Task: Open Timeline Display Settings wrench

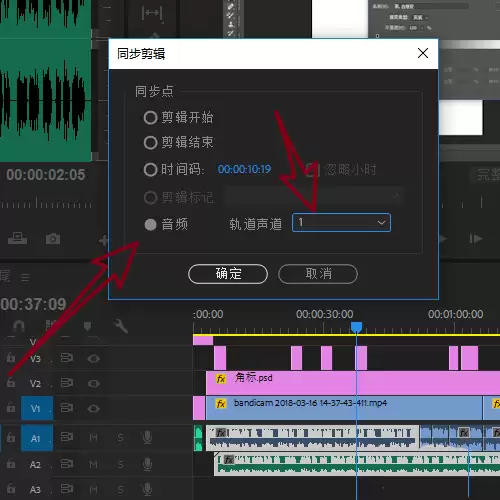Action: click(x=121, y=326)
